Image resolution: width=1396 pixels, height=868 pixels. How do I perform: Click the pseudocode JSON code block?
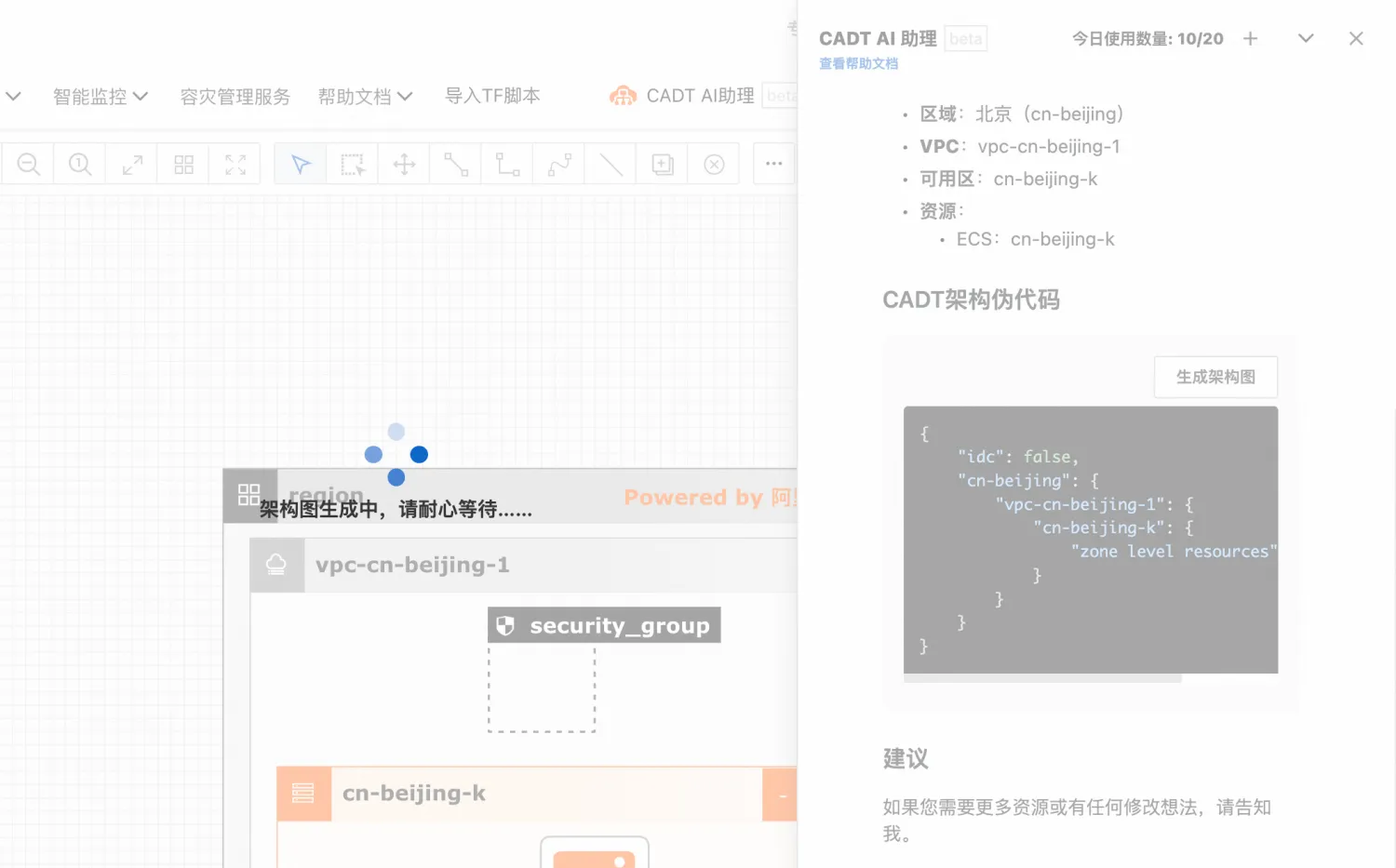[x=1091, y=540]
